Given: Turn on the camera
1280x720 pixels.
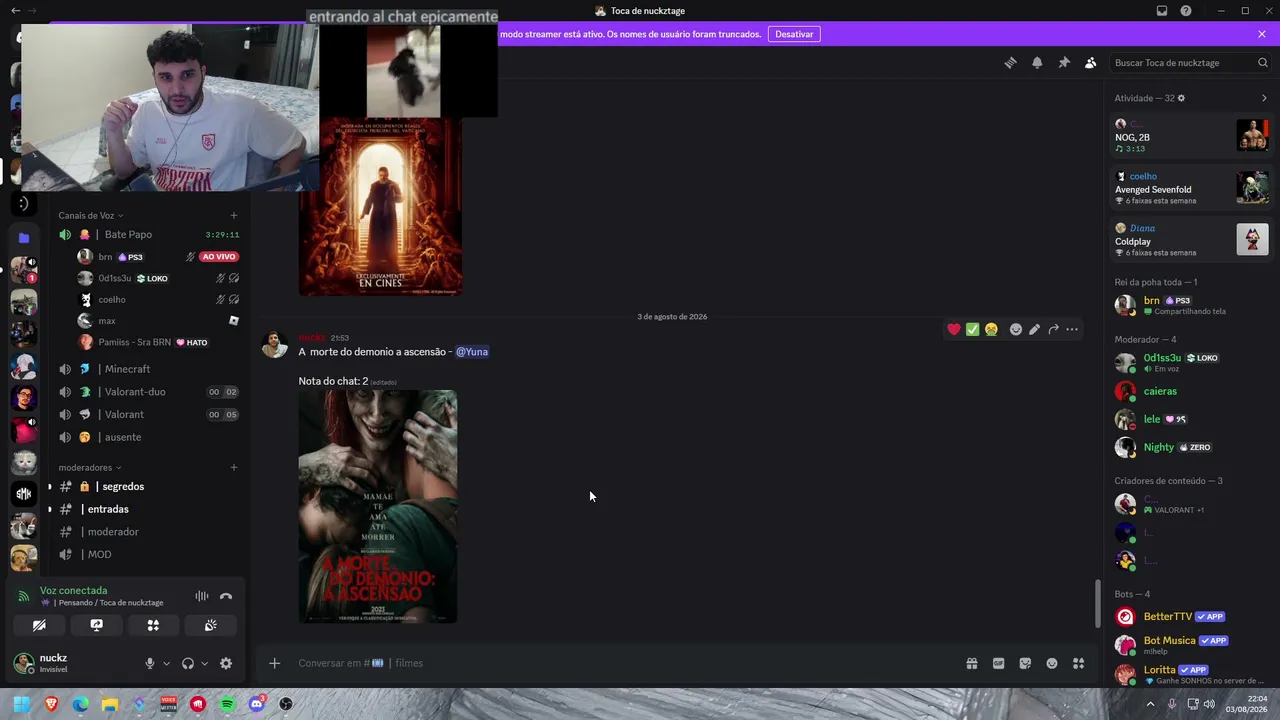Looking at the screenshot, I should tap(39, 625).
